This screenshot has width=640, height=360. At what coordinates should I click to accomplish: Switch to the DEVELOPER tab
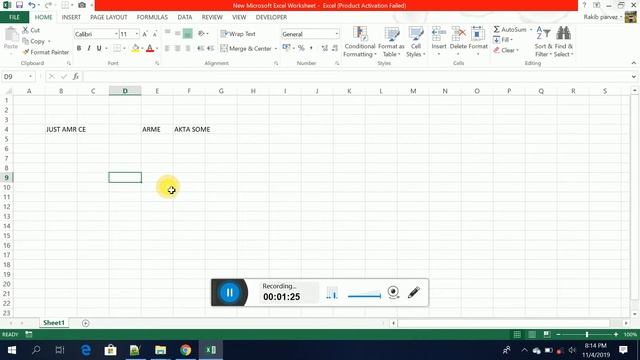[271, 17]
